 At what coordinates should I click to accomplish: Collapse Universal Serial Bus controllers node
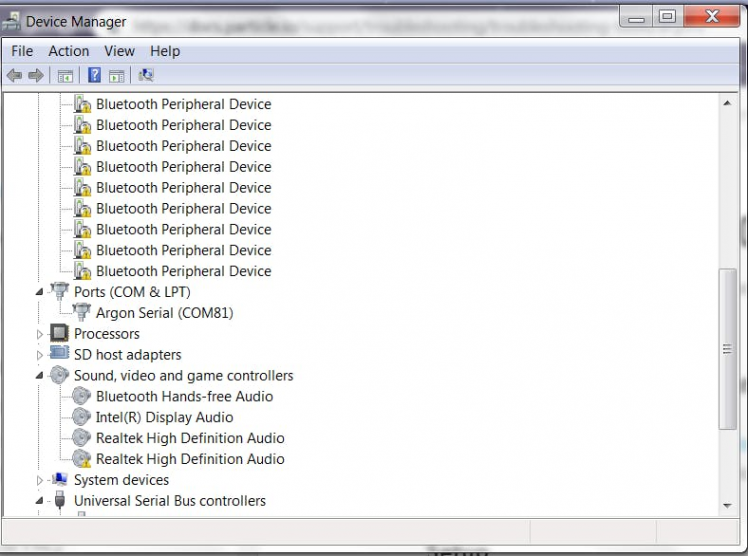tap(40, 501)
